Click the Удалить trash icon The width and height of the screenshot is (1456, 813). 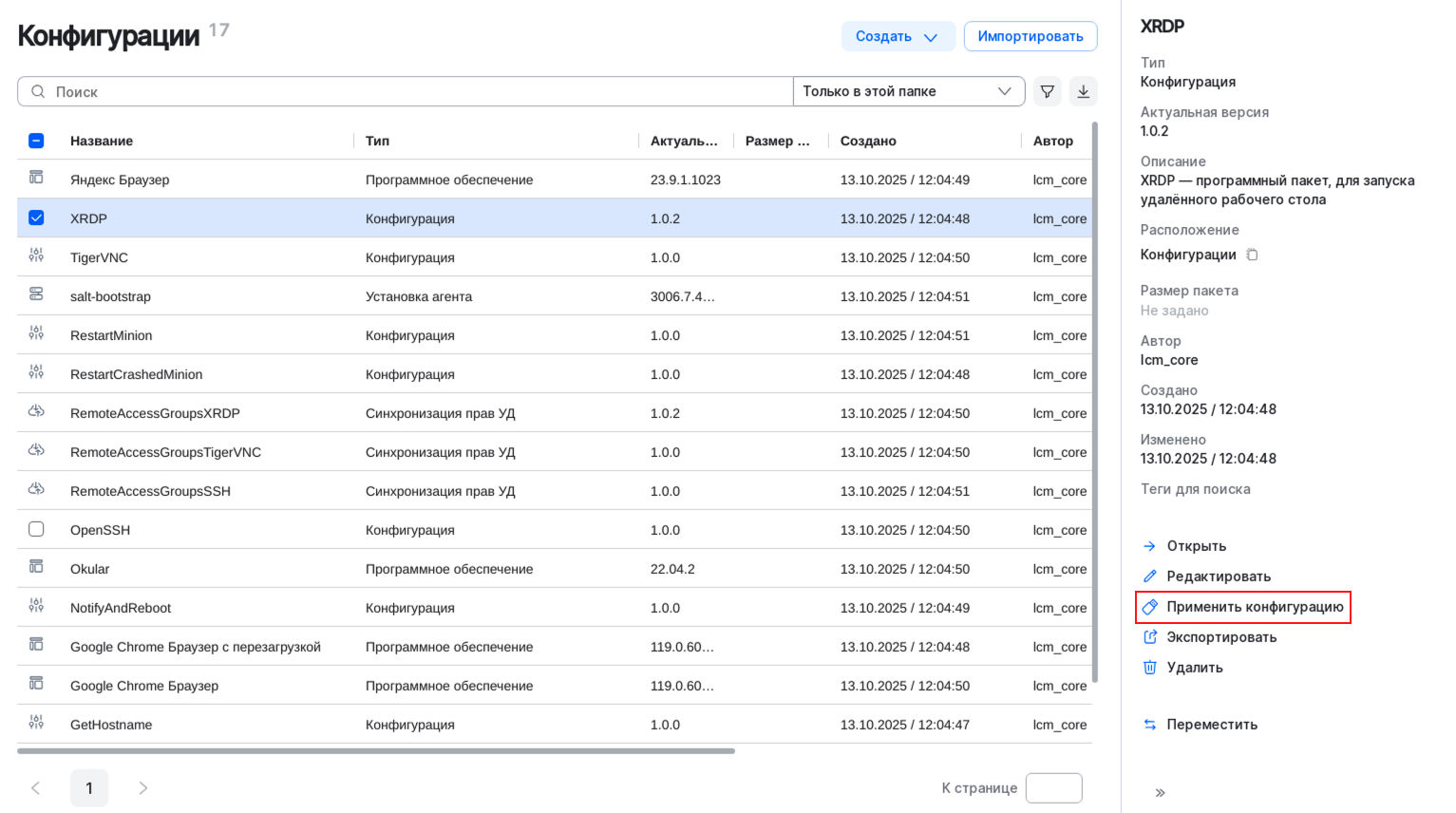pyautogui.click(x=1149, y=668)
